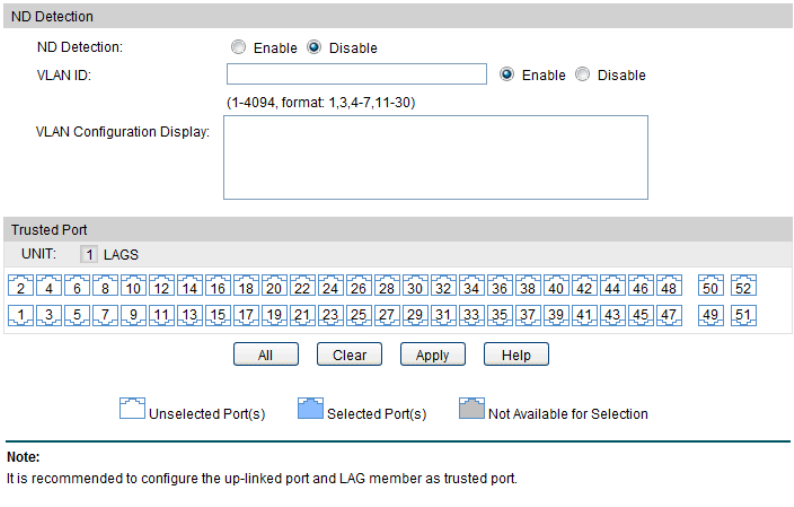Select port 36 icon
Screen dimensions: 794x507
[500, 286]
